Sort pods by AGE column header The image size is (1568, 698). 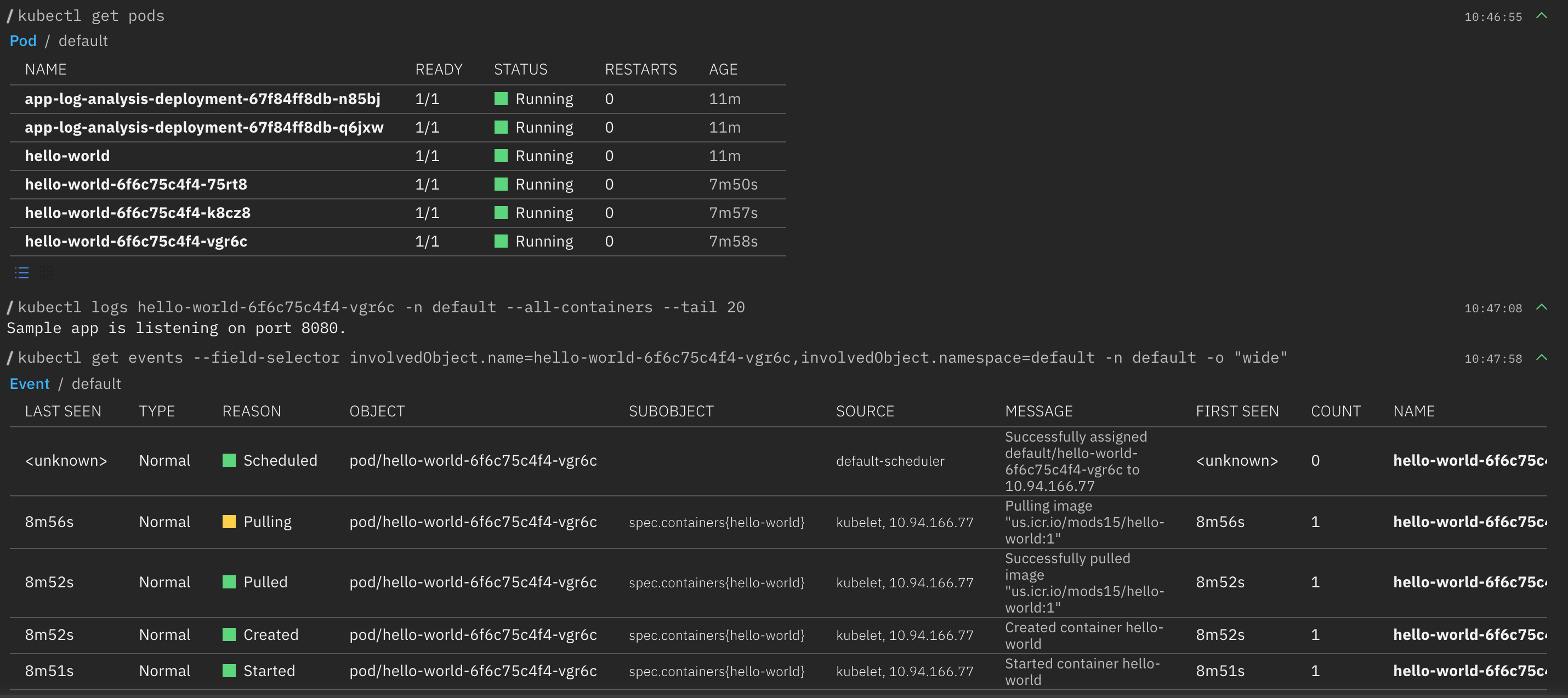[x=723, y=70]
